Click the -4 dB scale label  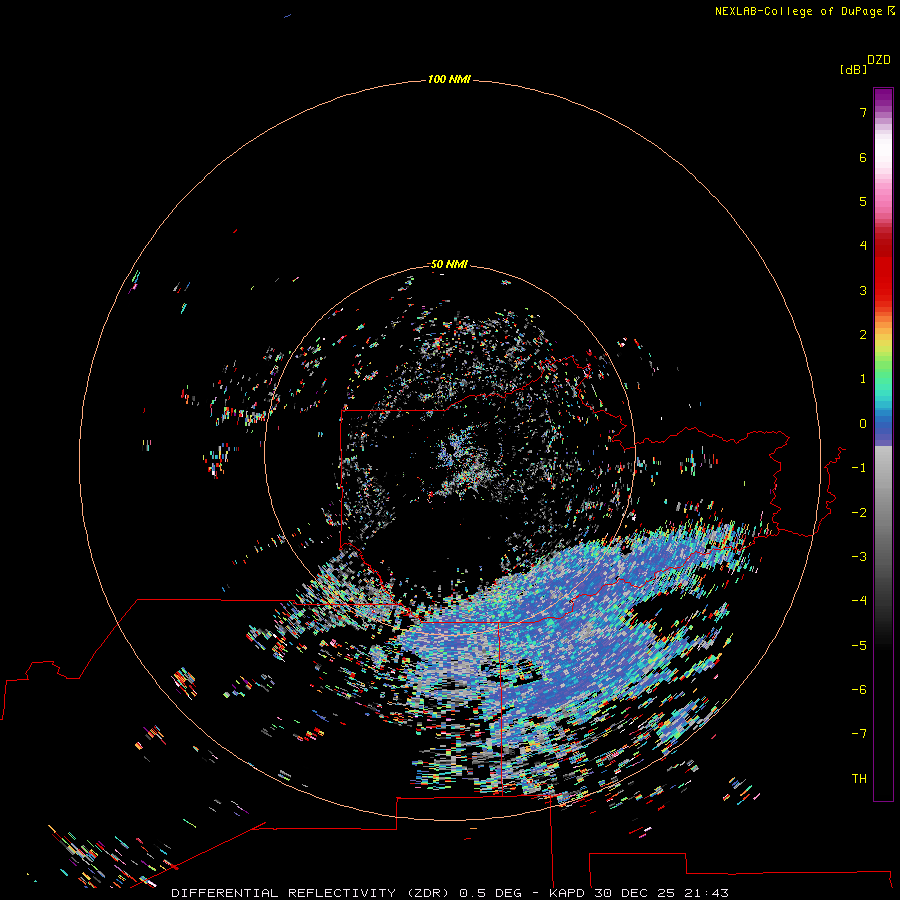tap(859, 600)
